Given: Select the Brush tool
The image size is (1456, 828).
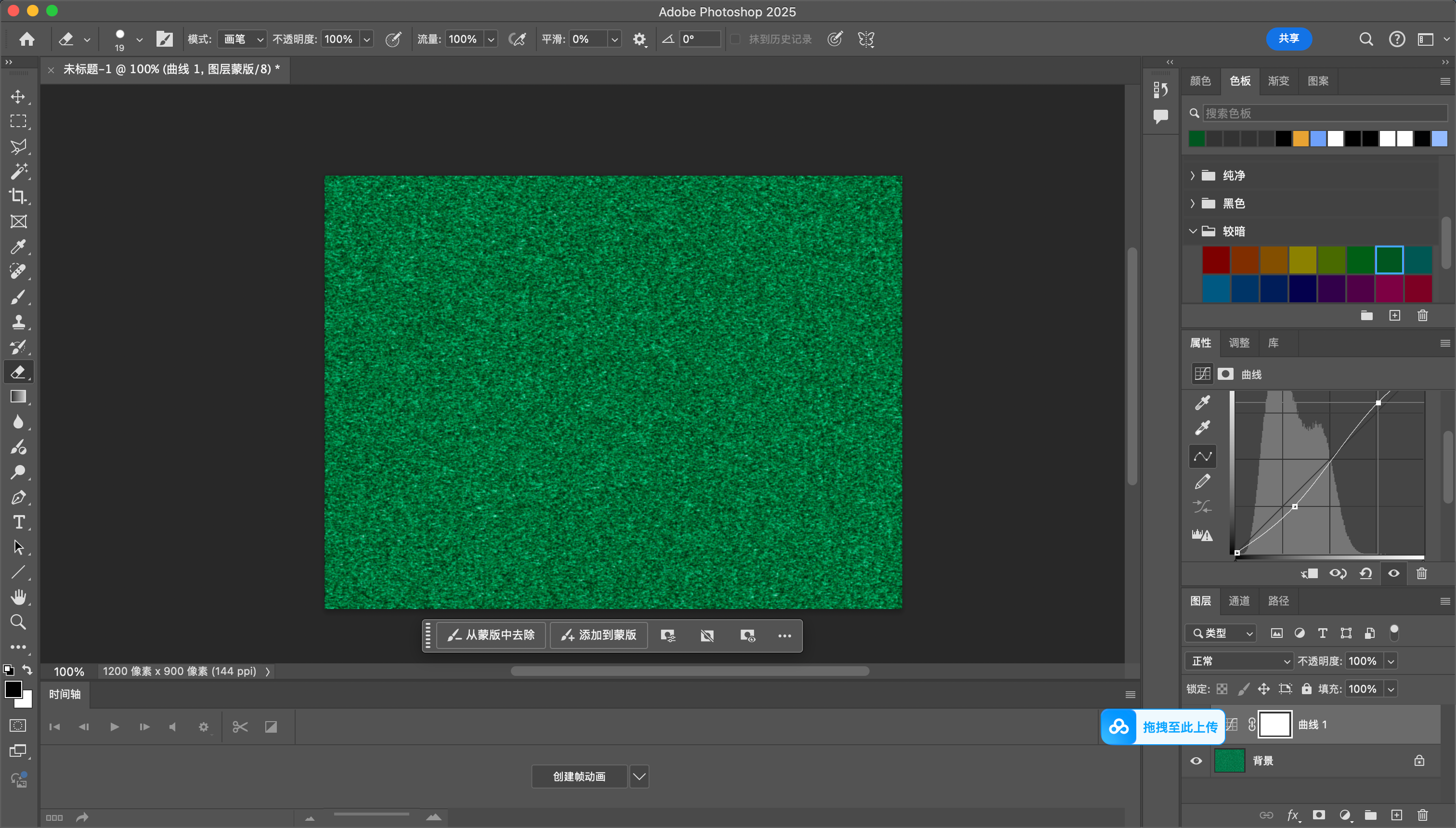Looking at the screenshot, I should pyautogui.click(x=18, y=296).
